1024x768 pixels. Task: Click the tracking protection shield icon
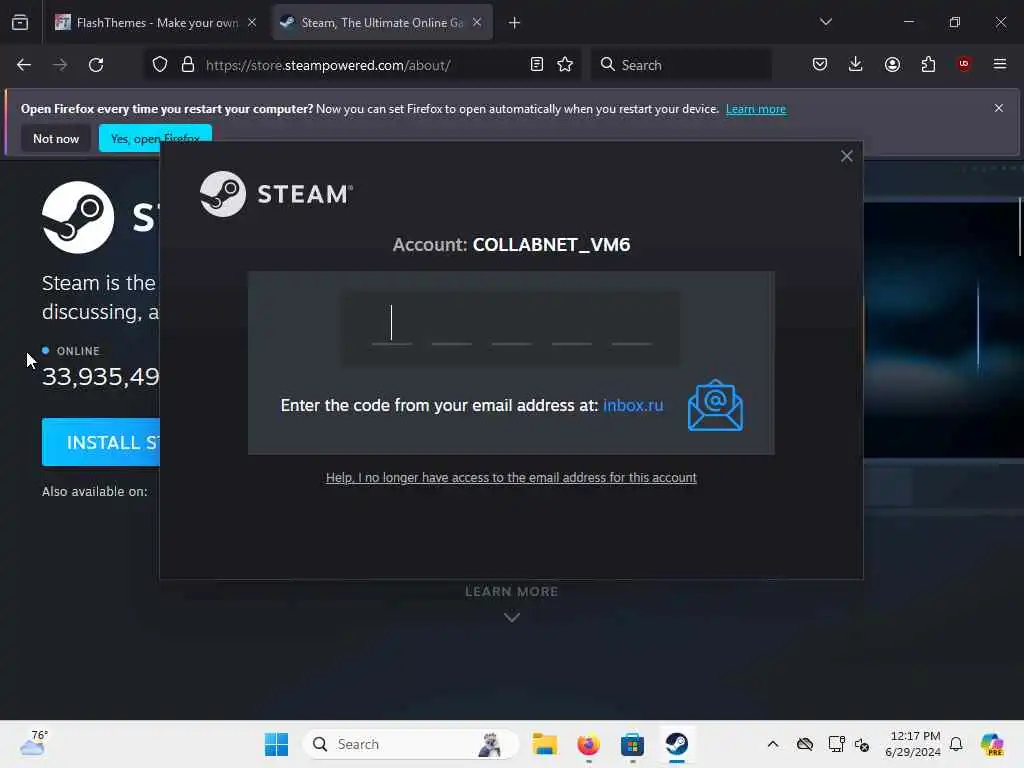coord(160,65)
